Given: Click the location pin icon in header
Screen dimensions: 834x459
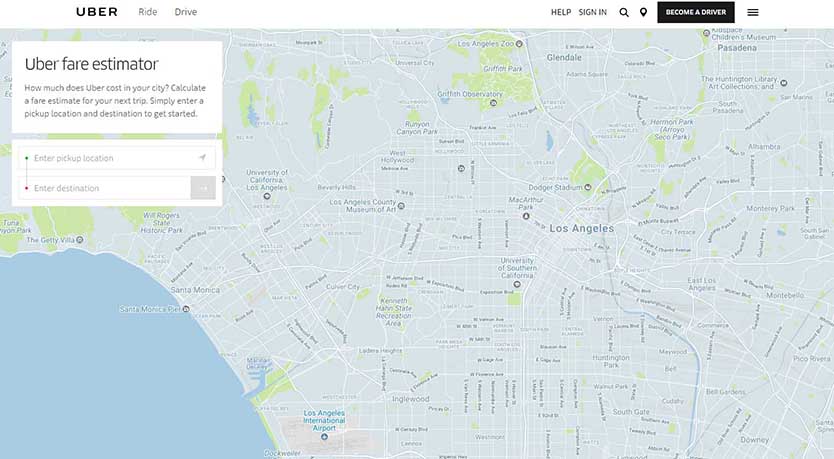Looking at the screenshot, I should (643, 12).
